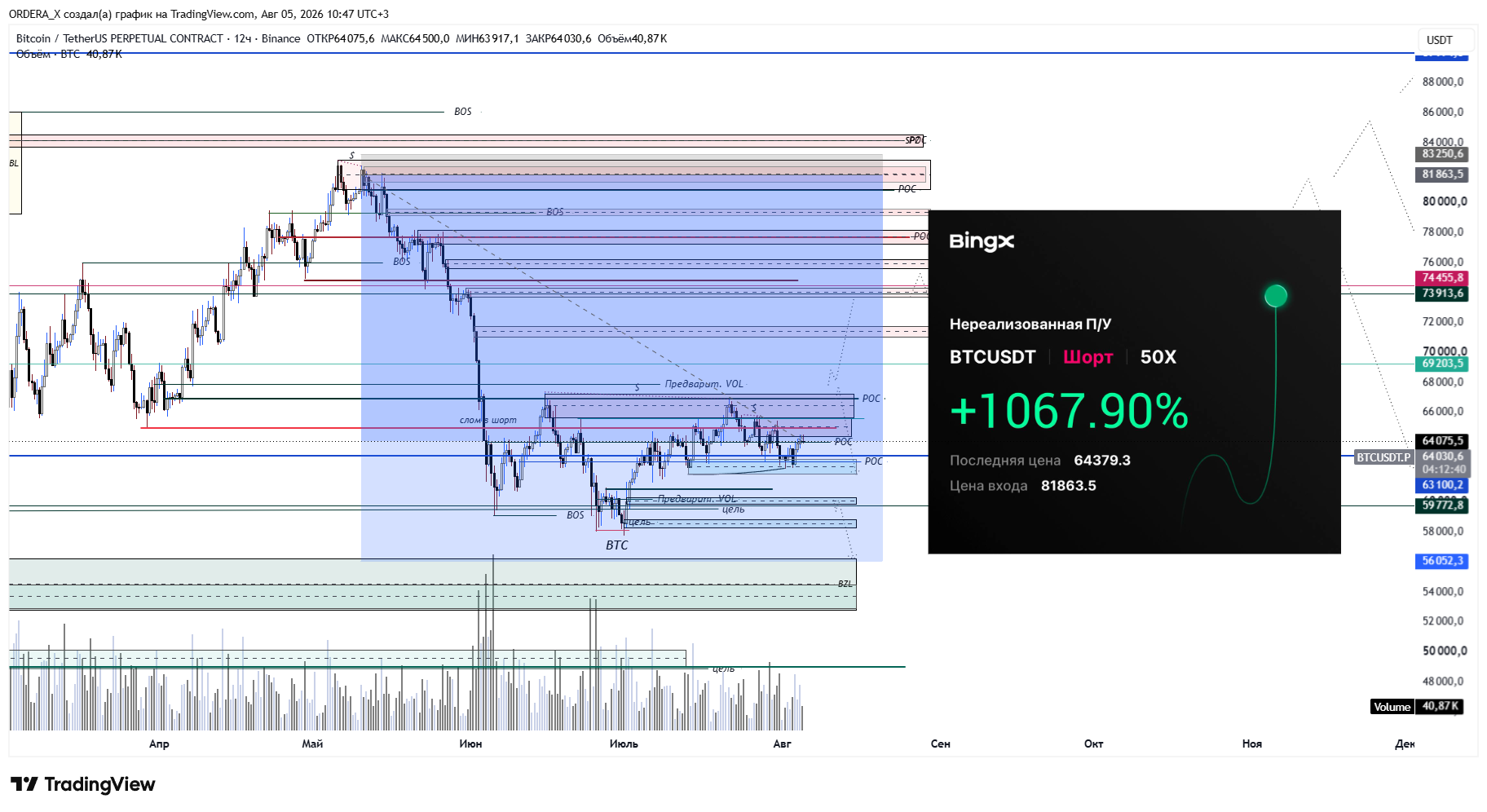Click the Volume label tag

point(1392,707)
